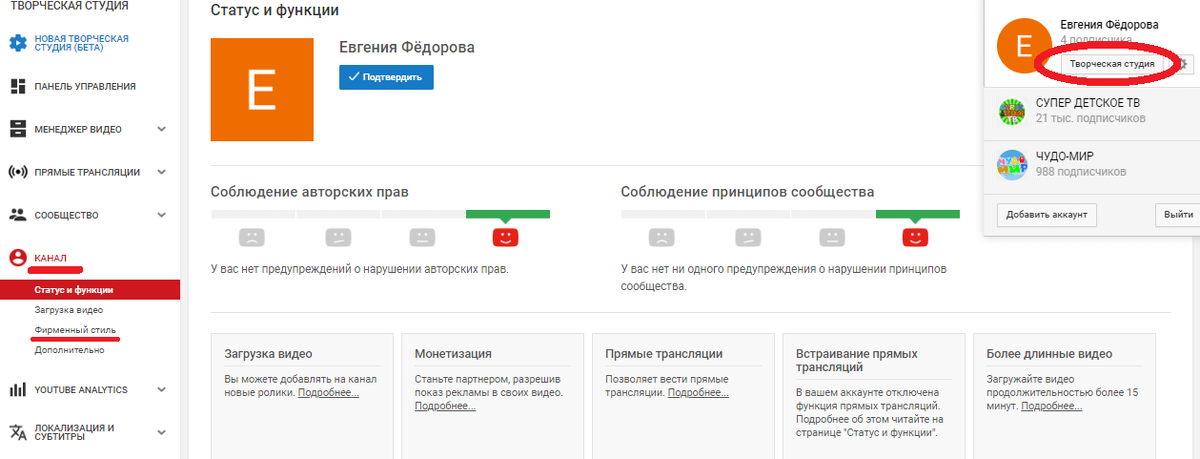This screenshot has width=1200, height=459.
Task: Select Статус и функции in sidebar
Action: coord(90,290)
